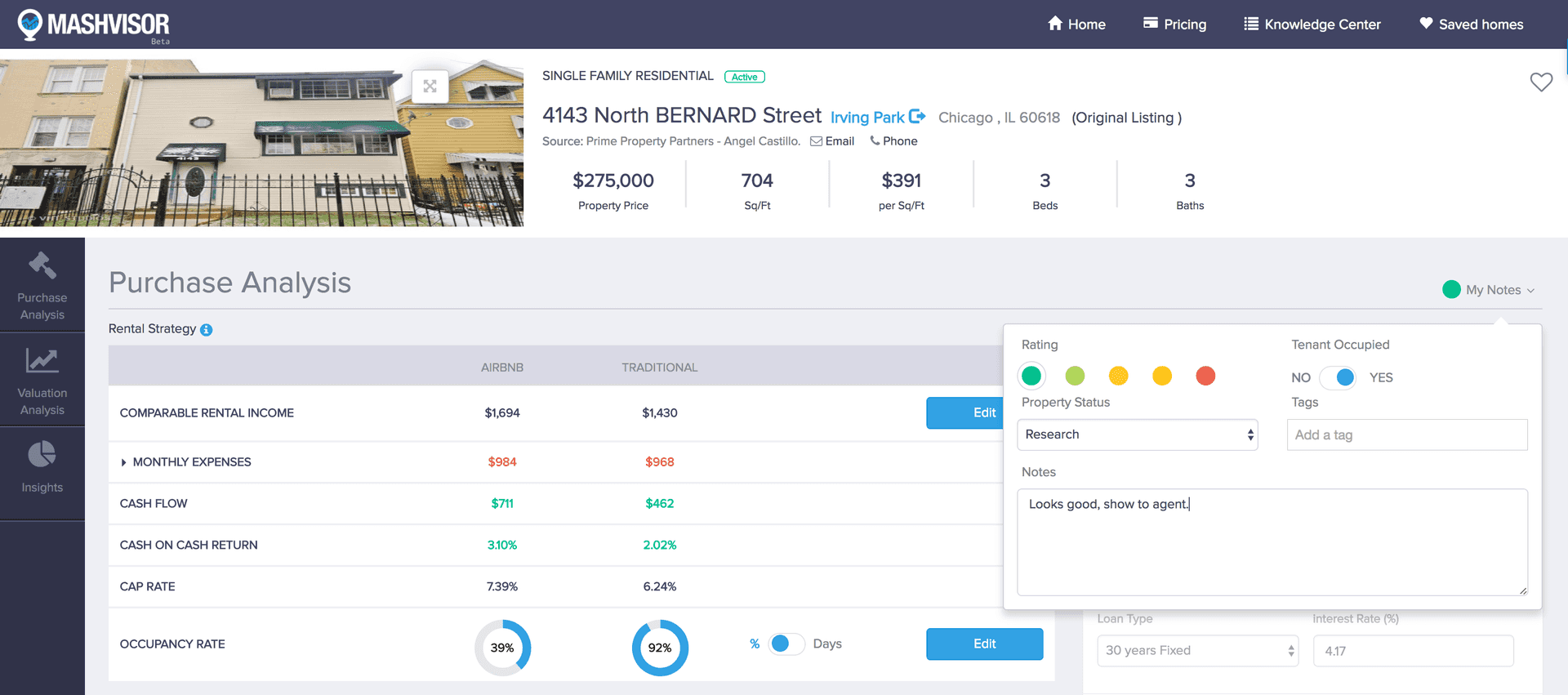Toggle the Tenant Occupied switch
Viewport: 1568px width, 695px height.
1337,377
